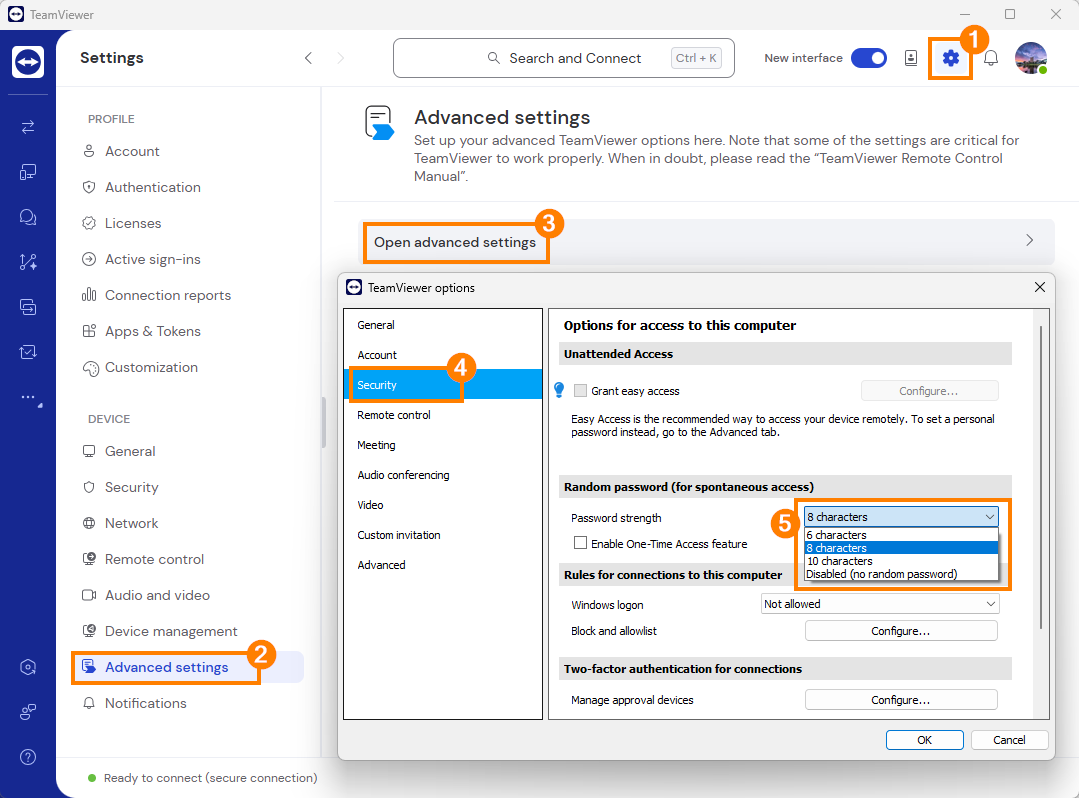Open Authentication settings page
The height and width of the screenshot is (798, 1079).
click(142, 187)
